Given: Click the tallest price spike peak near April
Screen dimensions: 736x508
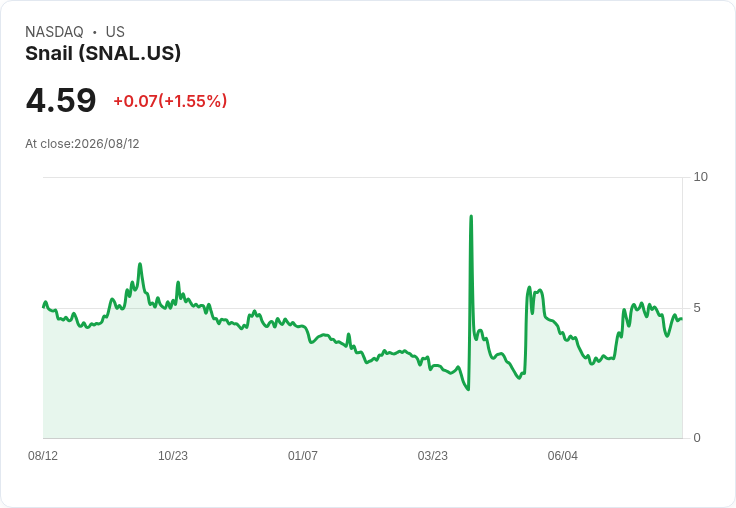Looking at the screenshot, I should (x=471, y=216).
